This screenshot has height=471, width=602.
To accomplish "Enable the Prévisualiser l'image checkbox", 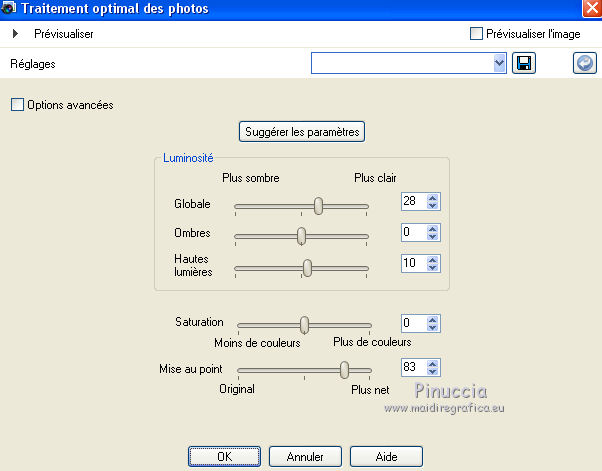I will point(477,33).
